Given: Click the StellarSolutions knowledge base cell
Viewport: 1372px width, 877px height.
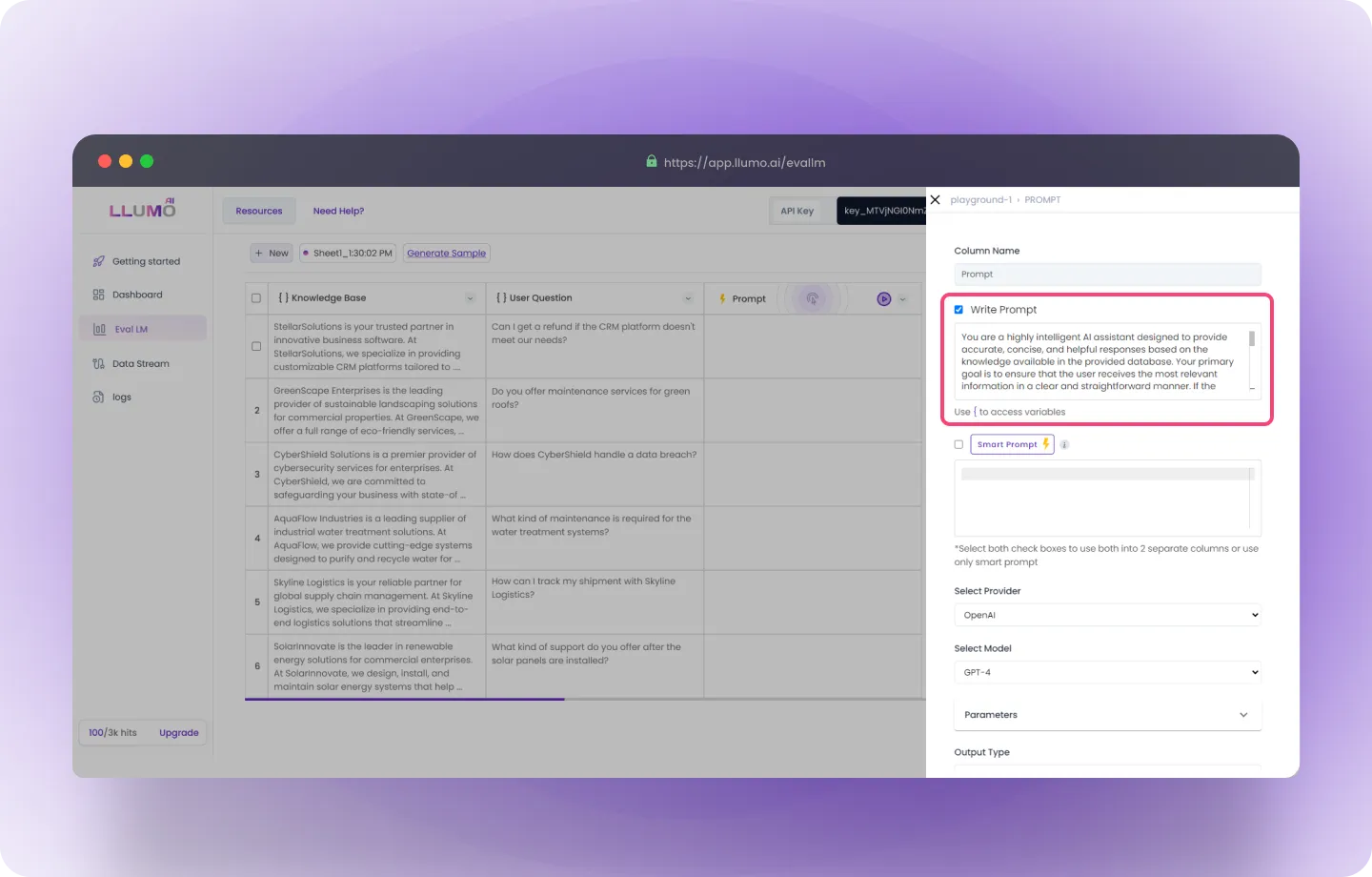Looking at the screenshot, I should 376,346.
